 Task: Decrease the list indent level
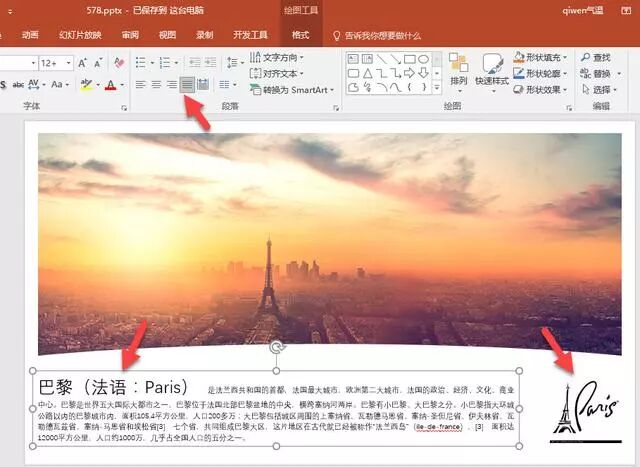click(x=195, y=62)
